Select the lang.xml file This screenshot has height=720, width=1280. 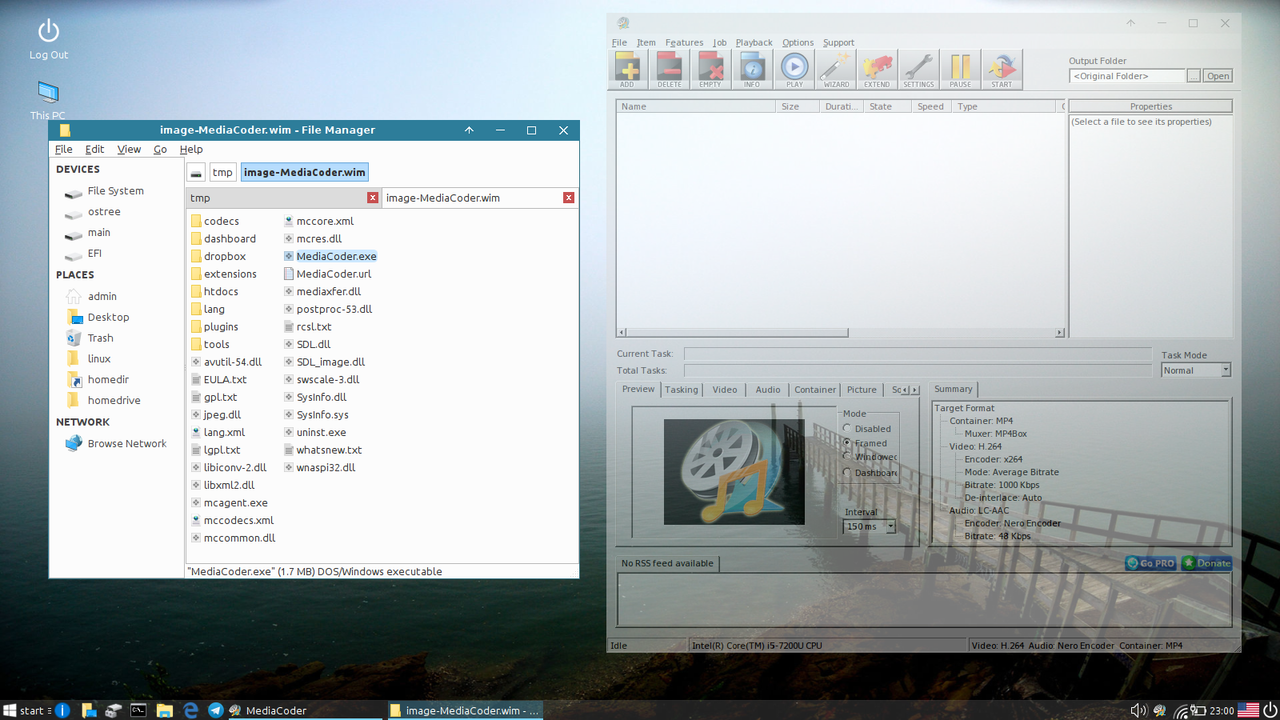217,432
